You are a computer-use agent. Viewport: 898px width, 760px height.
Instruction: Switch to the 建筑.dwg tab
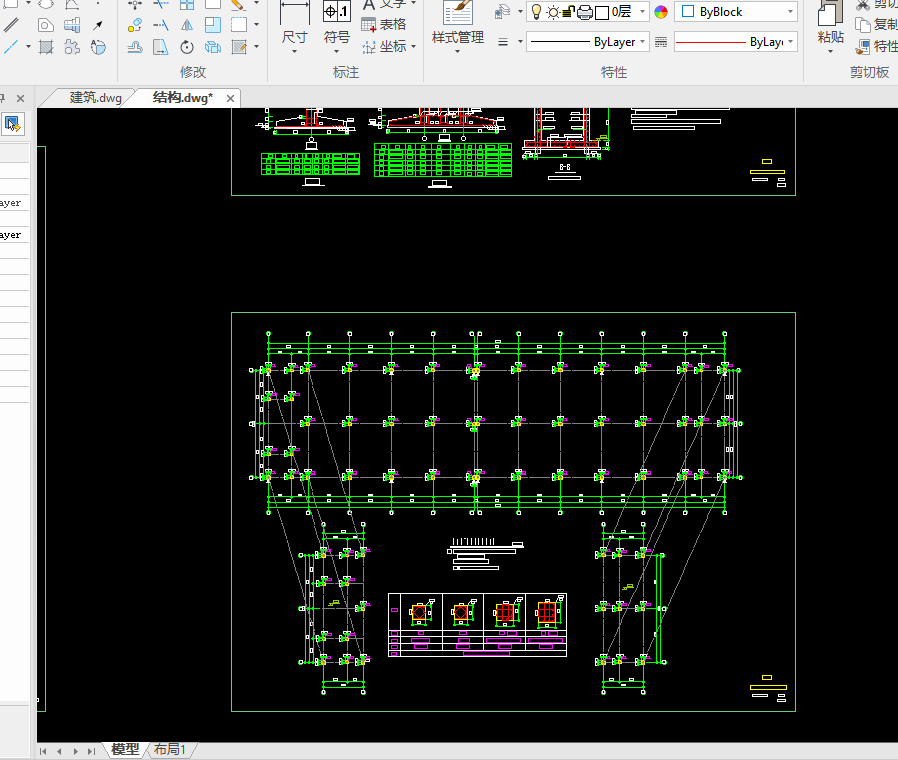(95, 98)
